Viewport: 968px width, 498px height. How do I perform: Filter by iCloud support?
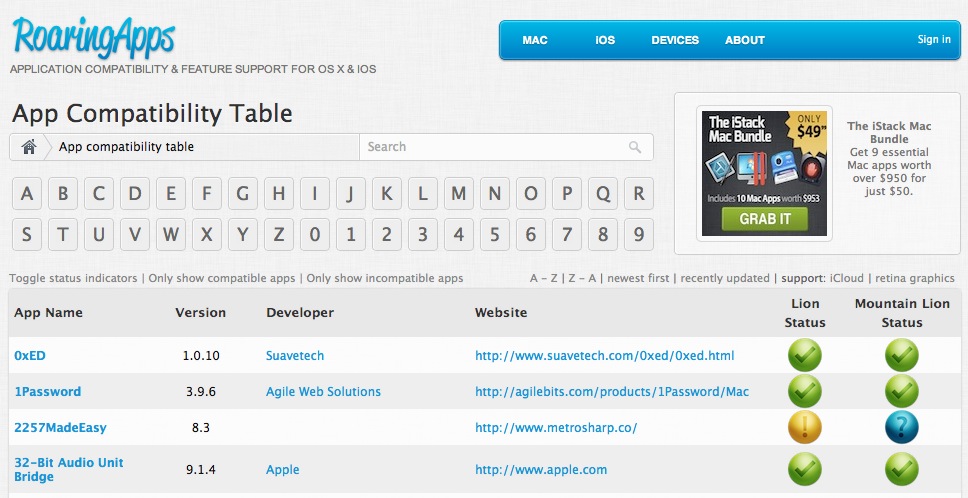847,278
